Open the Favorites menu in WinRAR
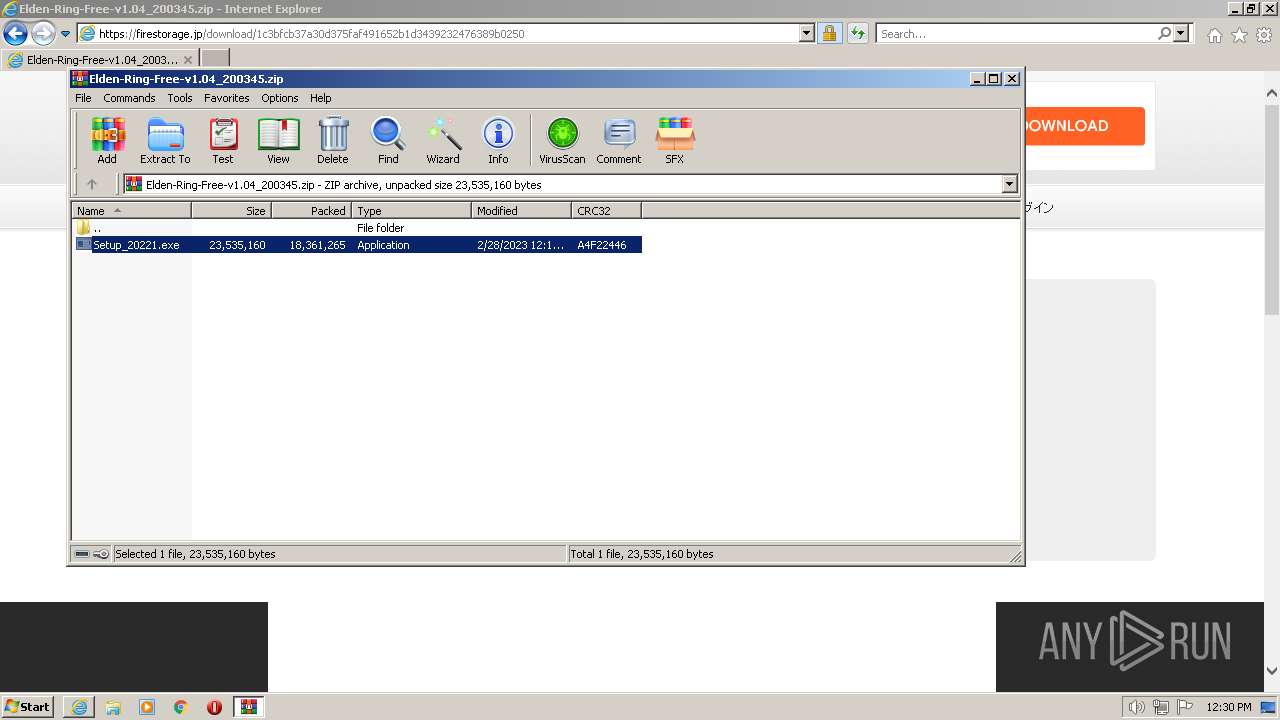 [227, 98]
